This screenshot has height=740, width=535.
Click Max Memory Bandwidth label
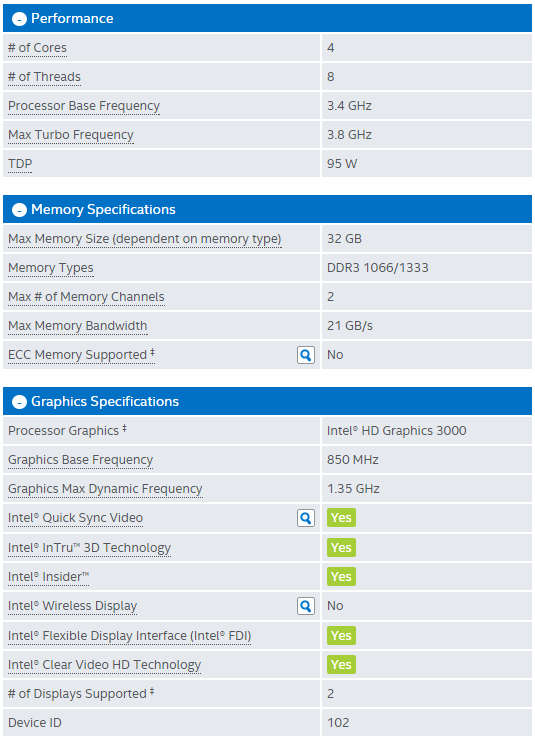[x=78, y=326]
